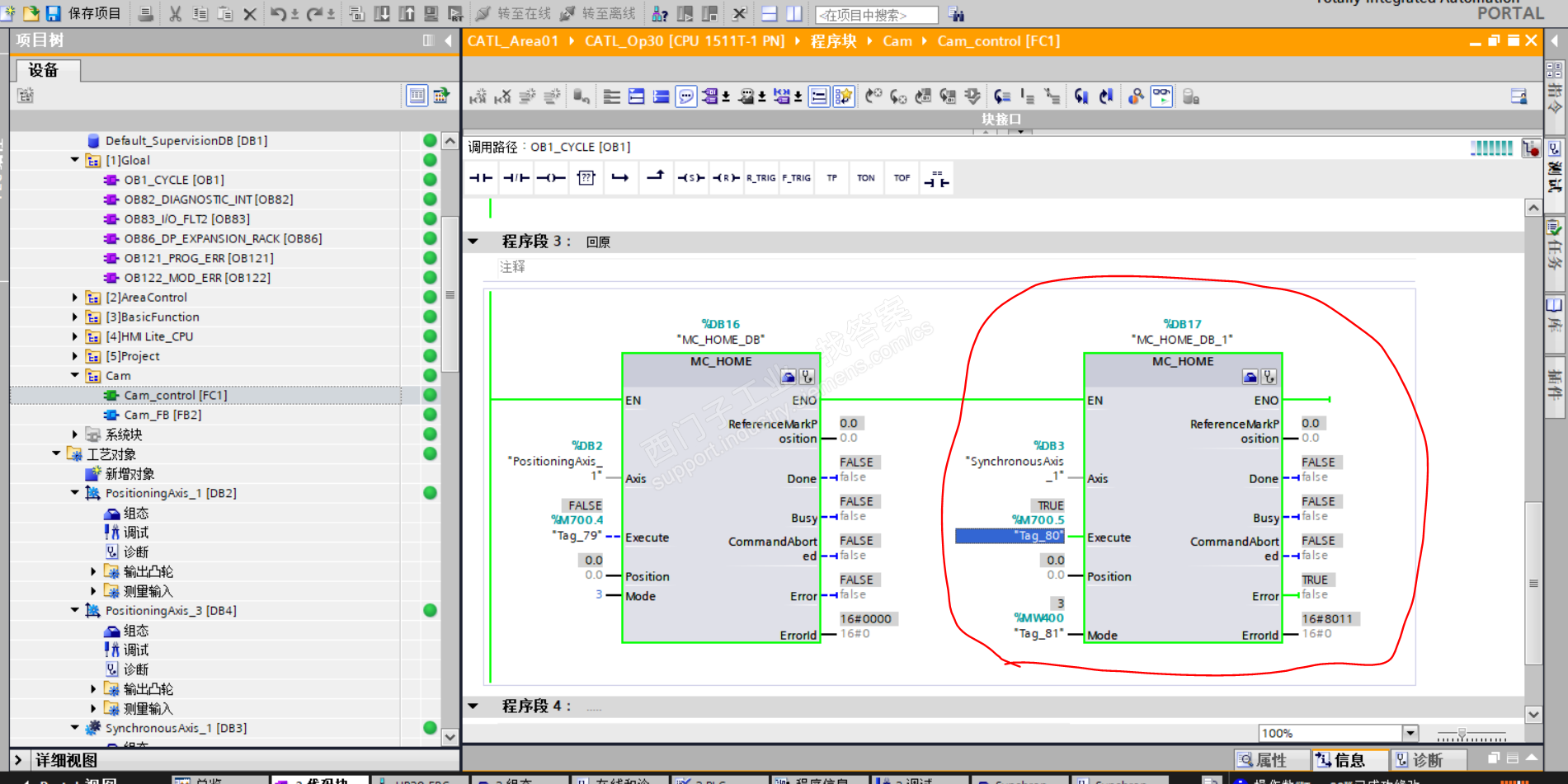Image resolution: width=1568 pixels, height=784 pixels.
Task: Open the zoom level 100% dropdown
Action: click(1410, 734)
